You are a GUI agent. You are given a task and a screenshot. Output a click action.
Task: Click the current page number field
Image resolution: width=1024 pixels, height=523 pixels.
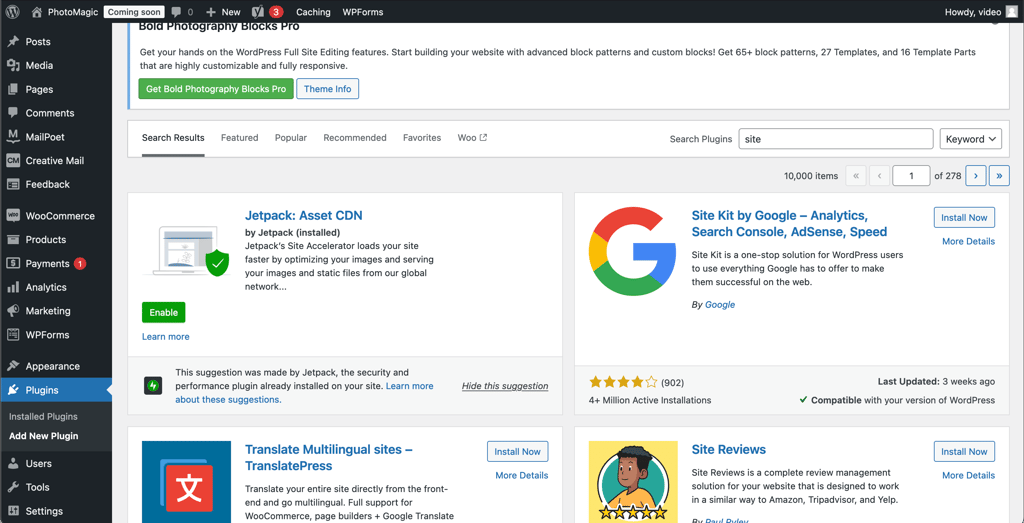pos(911,176)
